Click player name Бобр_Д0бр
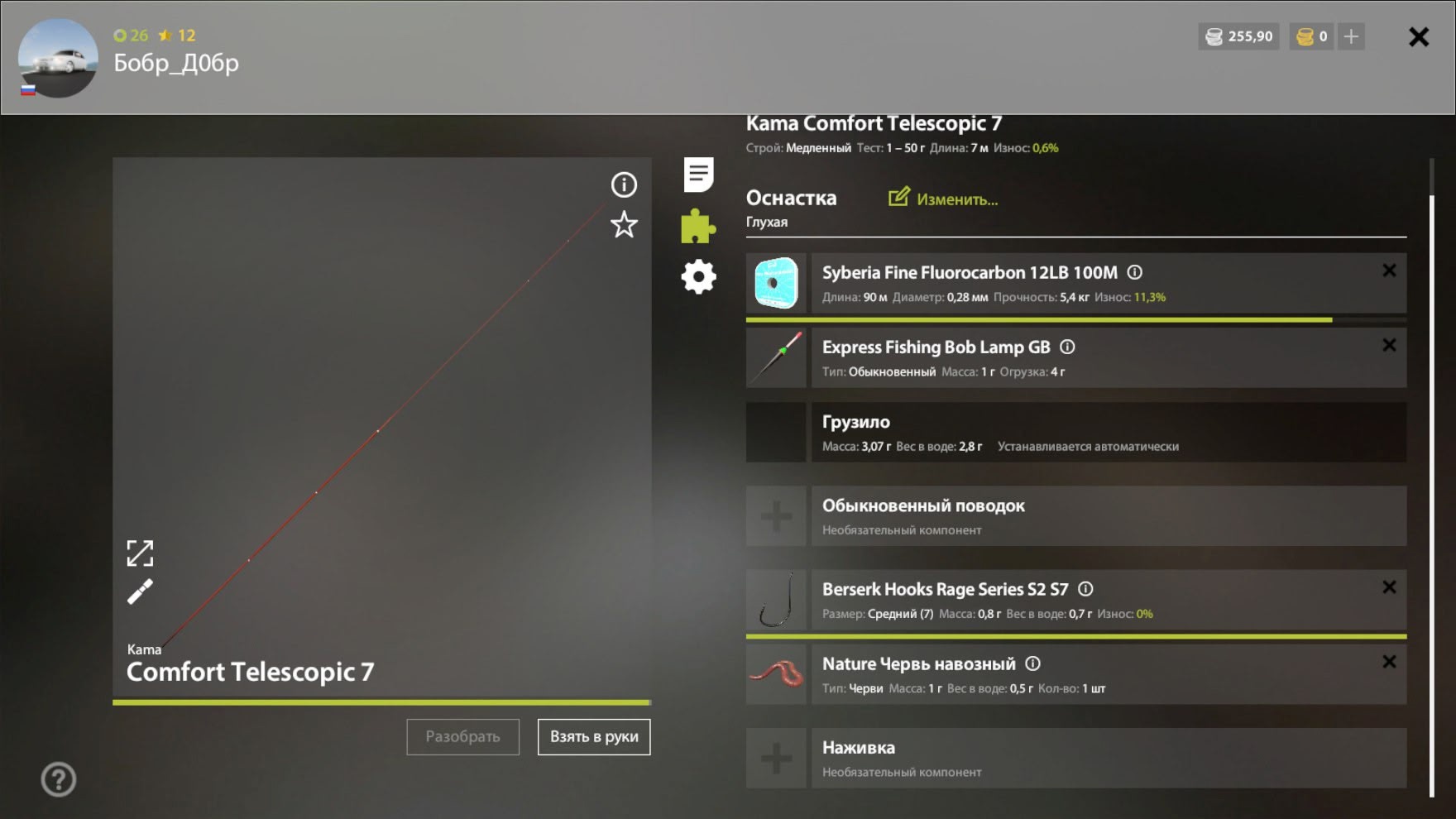The image size is (1456, 819). click(x=176, y=63)
